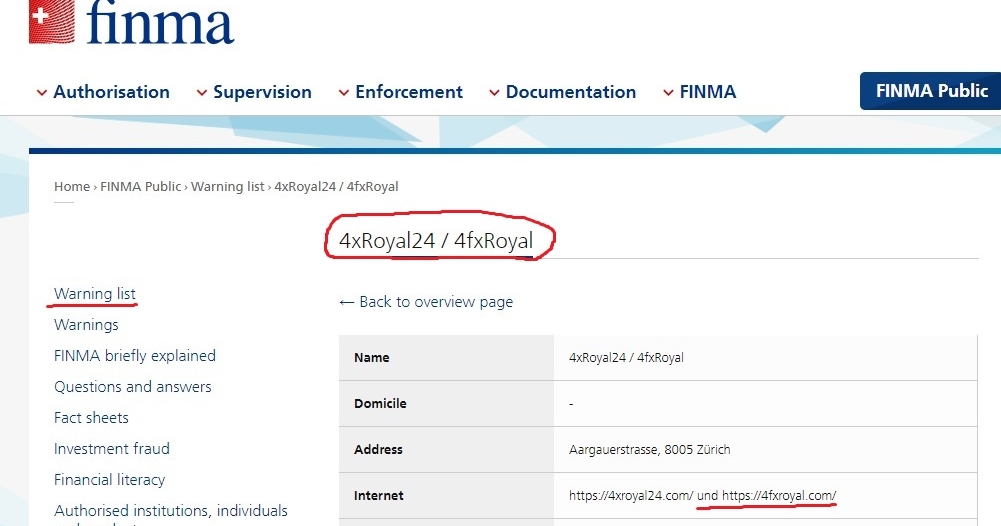Open FINMA briefly explained sidebar link
The image size is (1001, 526).
(135, 356)
